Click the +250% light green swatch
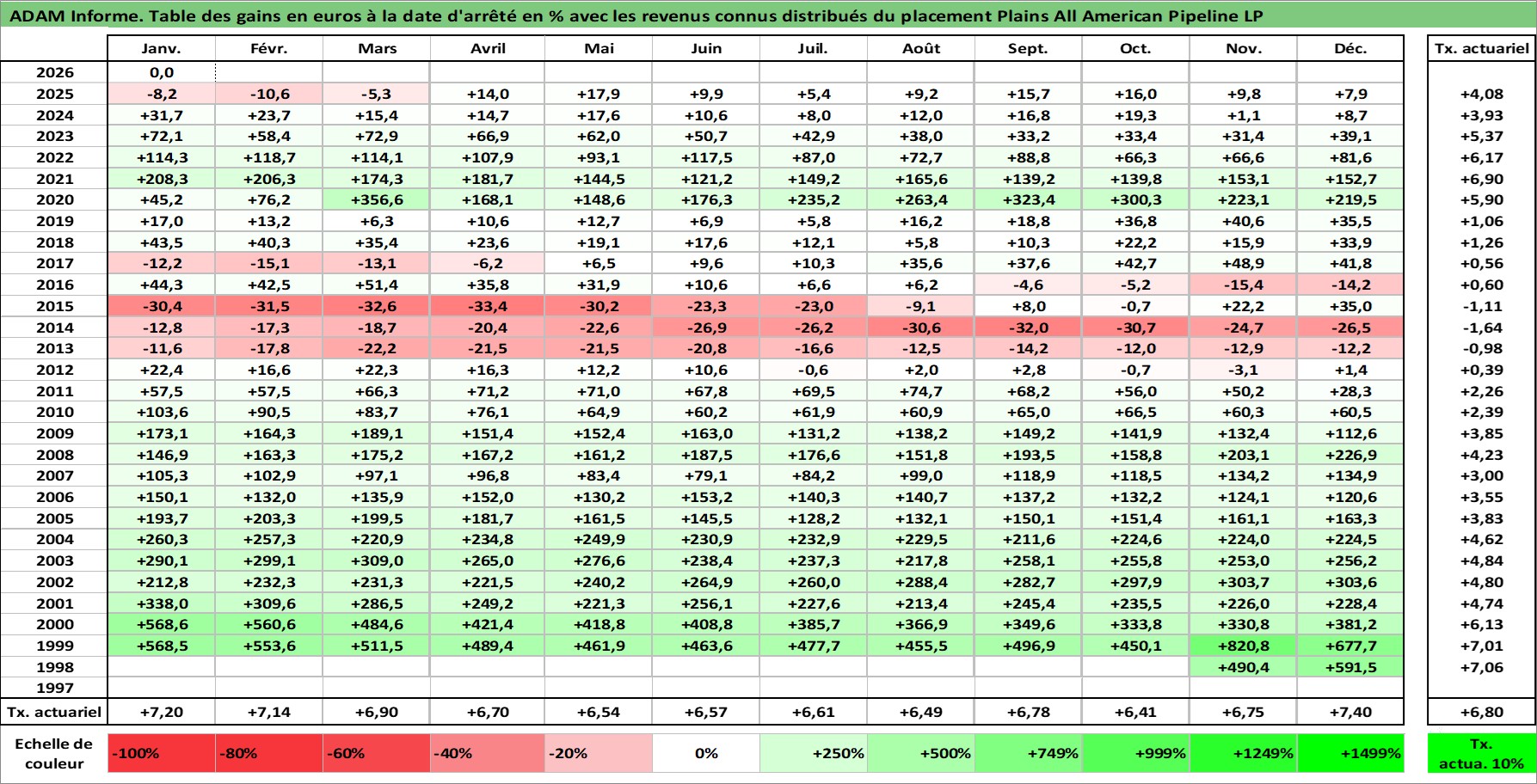This screenshot has width=1537, height=784. tap(814, 753)
